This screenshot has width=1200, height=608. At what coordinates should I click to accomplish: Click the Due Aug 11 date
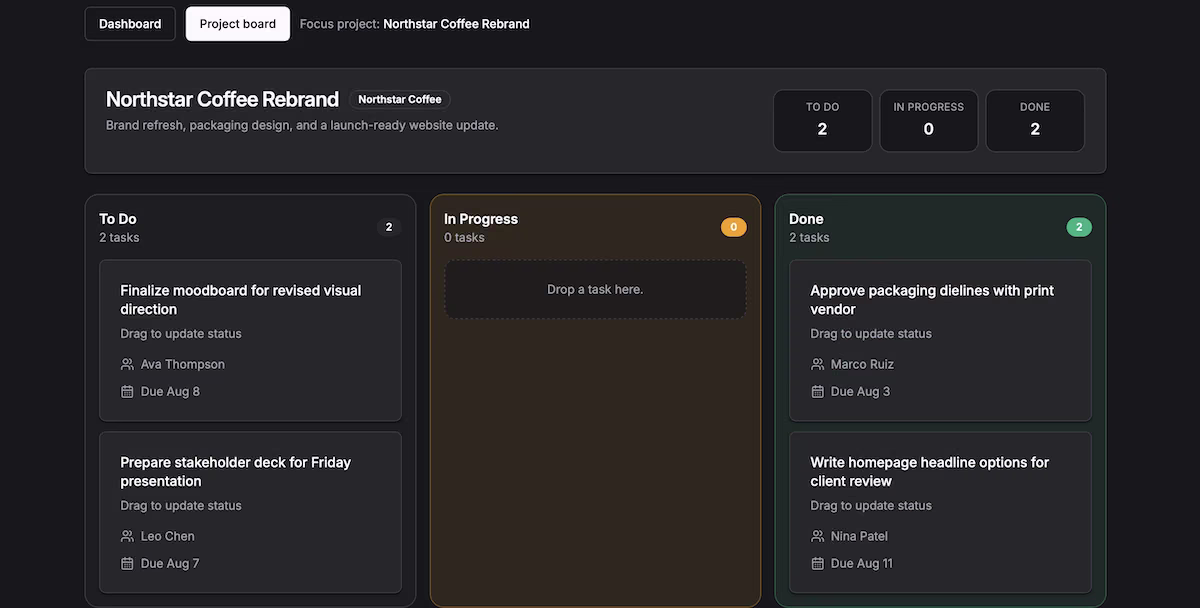(862, 563)
